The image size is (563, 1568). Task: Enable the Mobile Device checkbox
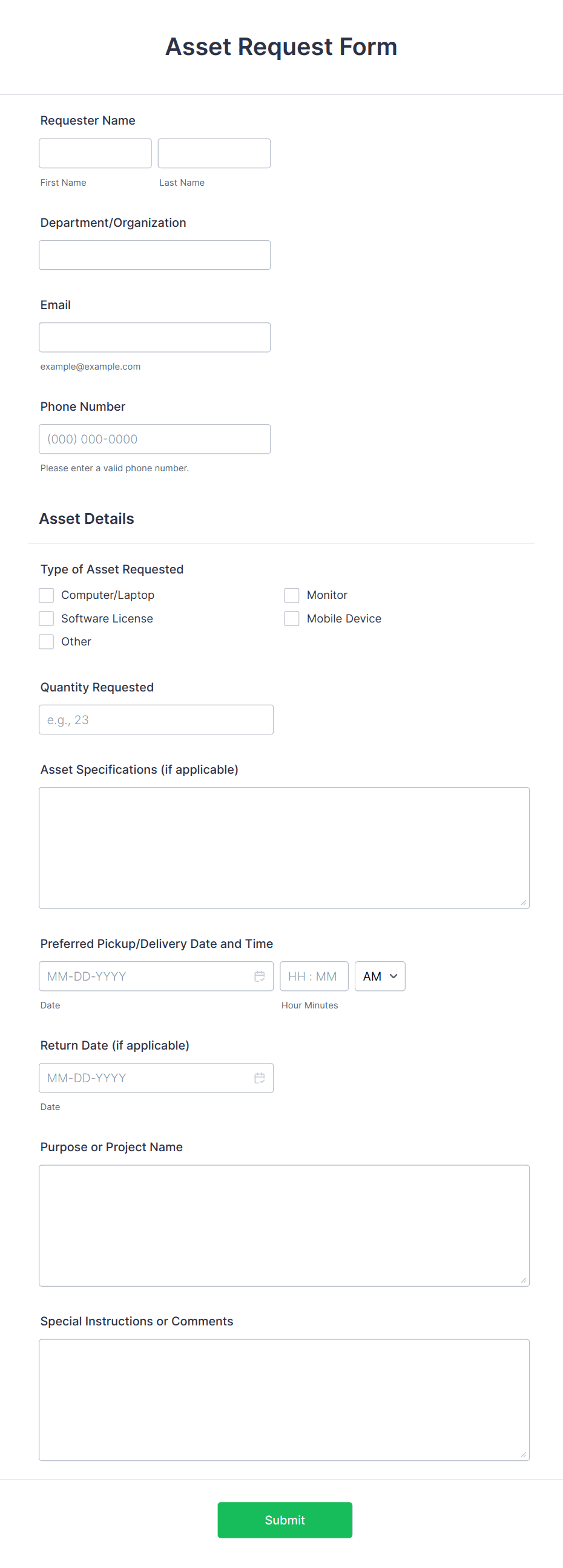292,618
